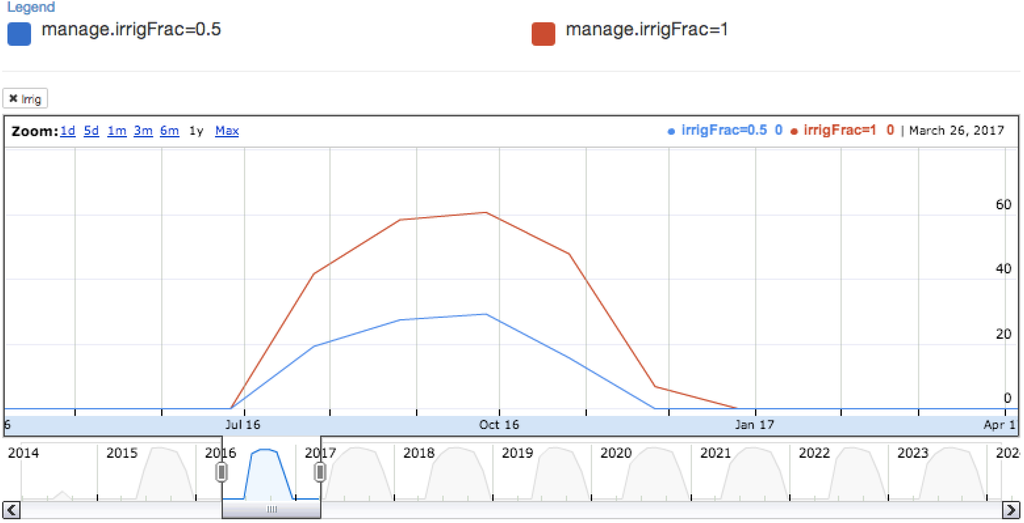This screenshot has width=1024, height=523.
Task: Choose the 3m zoom option
Action: [x=143, y=131]
